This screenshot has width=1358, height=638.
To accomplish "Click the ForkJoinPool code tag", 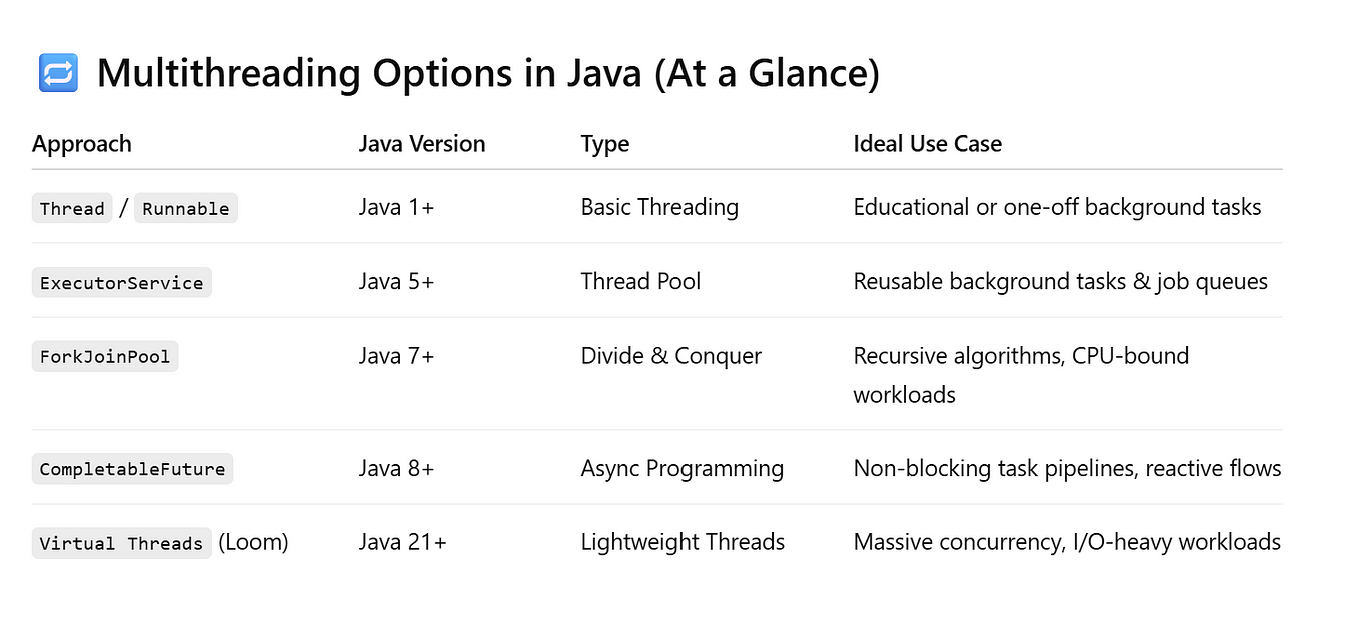I will [105, 356].
